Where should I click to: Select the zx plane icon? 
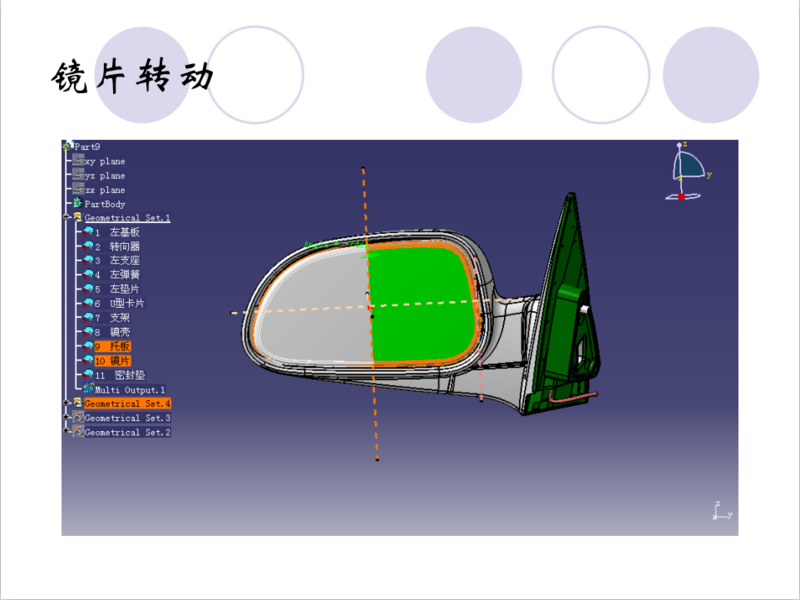[78, 189]
